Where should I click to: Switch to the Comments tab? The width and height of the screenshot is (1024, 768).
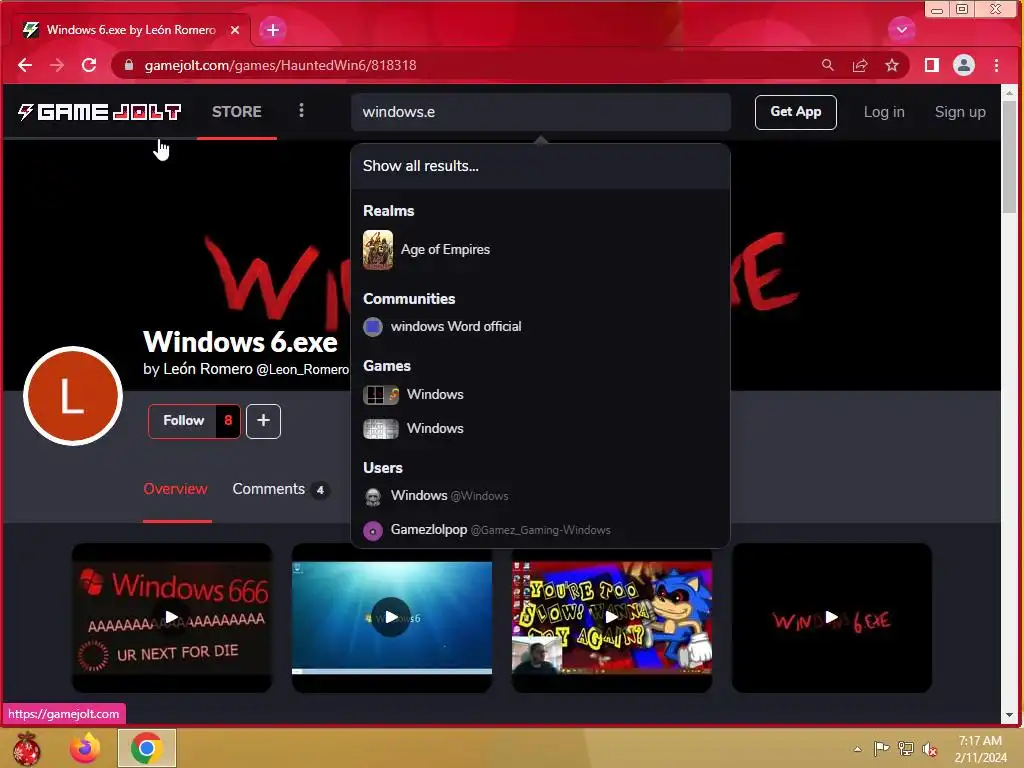[x=281, y=489]
